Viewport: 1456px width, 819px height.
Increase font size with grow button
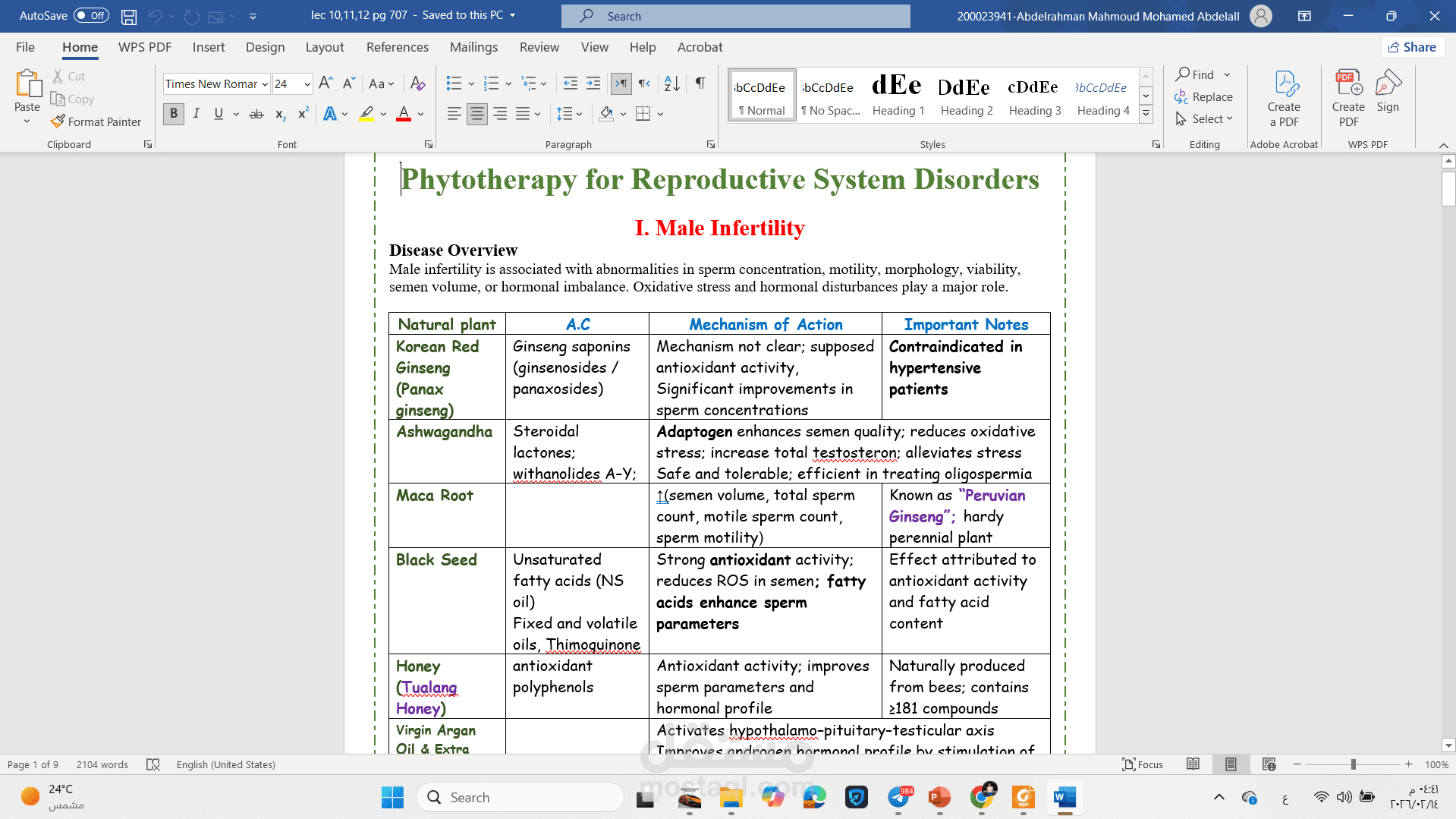point(325,83)
